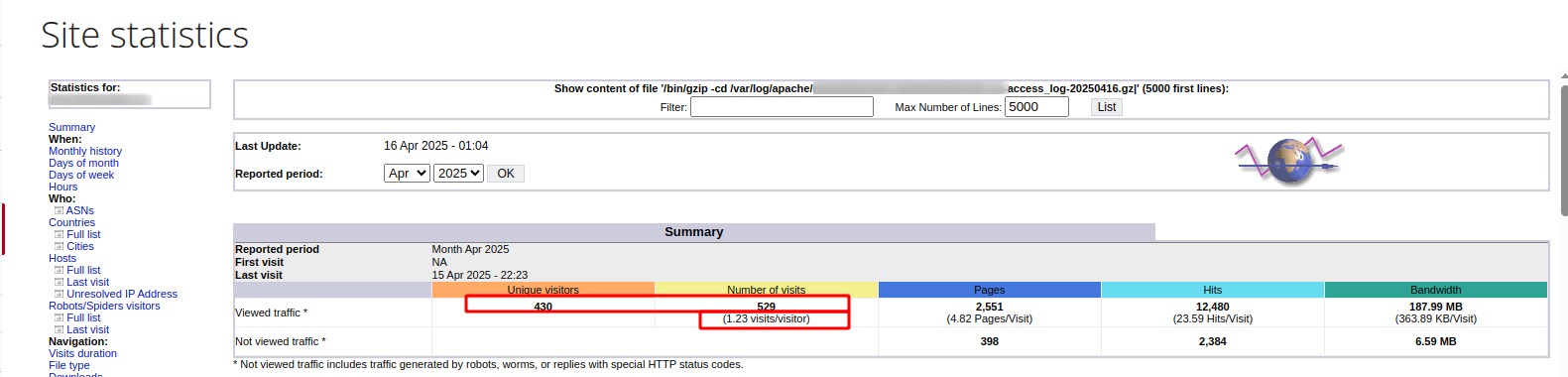Click the small icon before ASNs
Image resolution: width=1568 pixels, height=377 pixels.
pyautogui.click(x=59, y=210)
